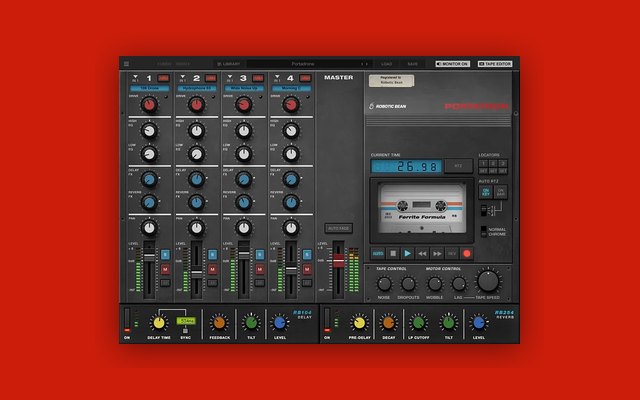Toggle the Auto Fade button
The image size is (640, 400).
point(338,228)
